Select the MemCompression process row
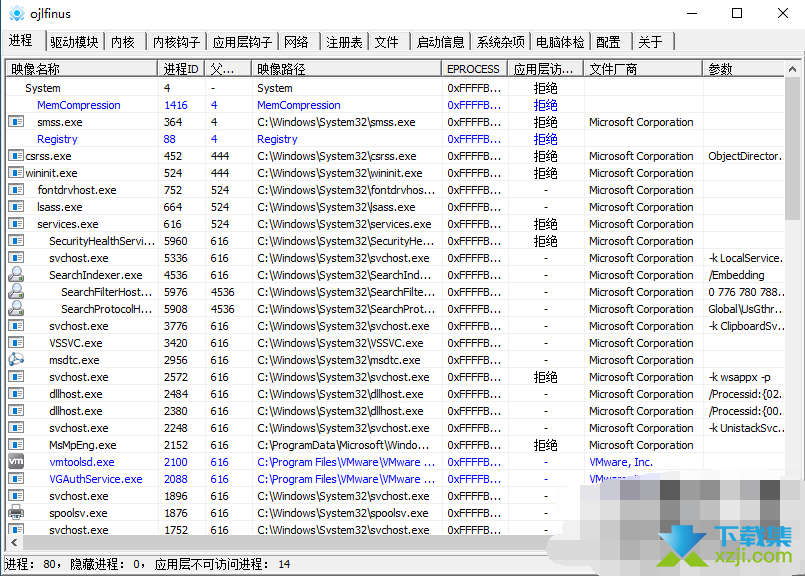This screenshot has width=805, height=576. (395, 105)
